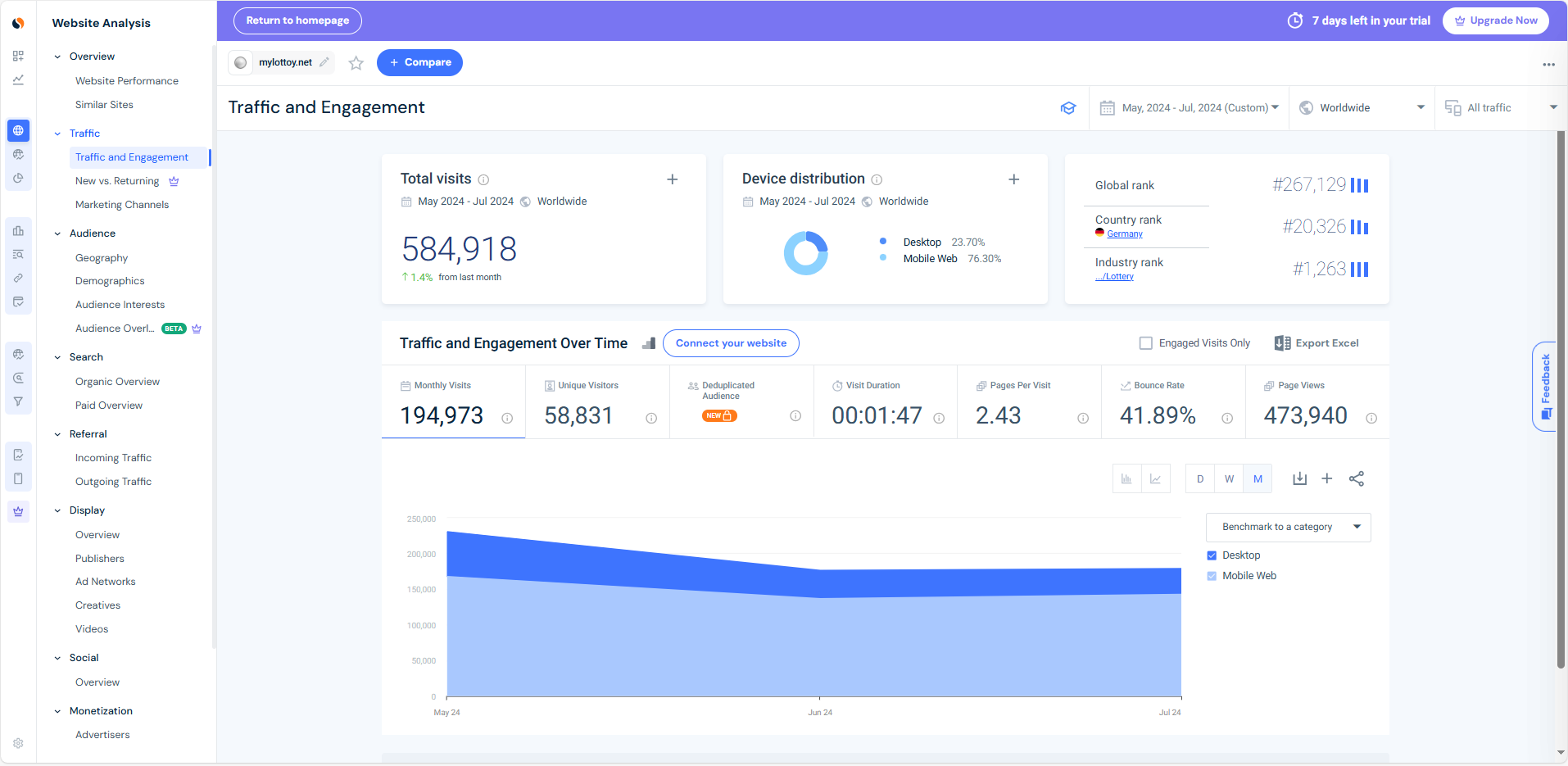Viewport: 1568px width, 766px height.
Task: Show Device distribution info tooltip
Action: pos(877,179)
